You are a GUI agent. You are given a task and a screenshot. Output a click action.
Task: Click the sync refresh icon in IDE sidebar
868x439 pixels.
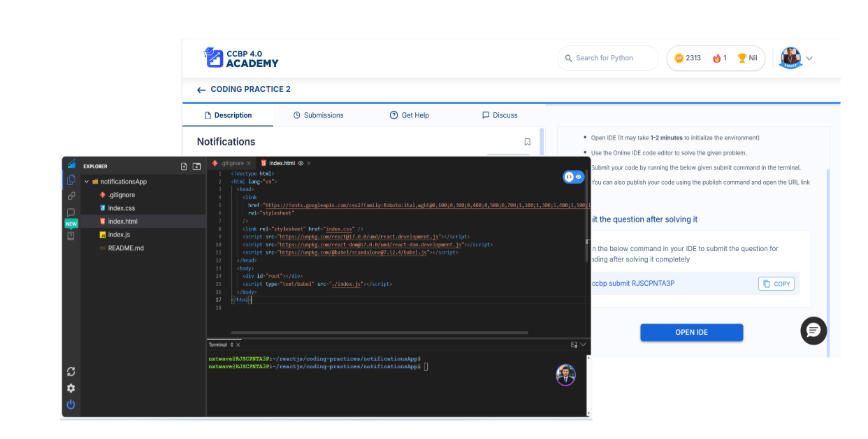click(x=71, y=371)
